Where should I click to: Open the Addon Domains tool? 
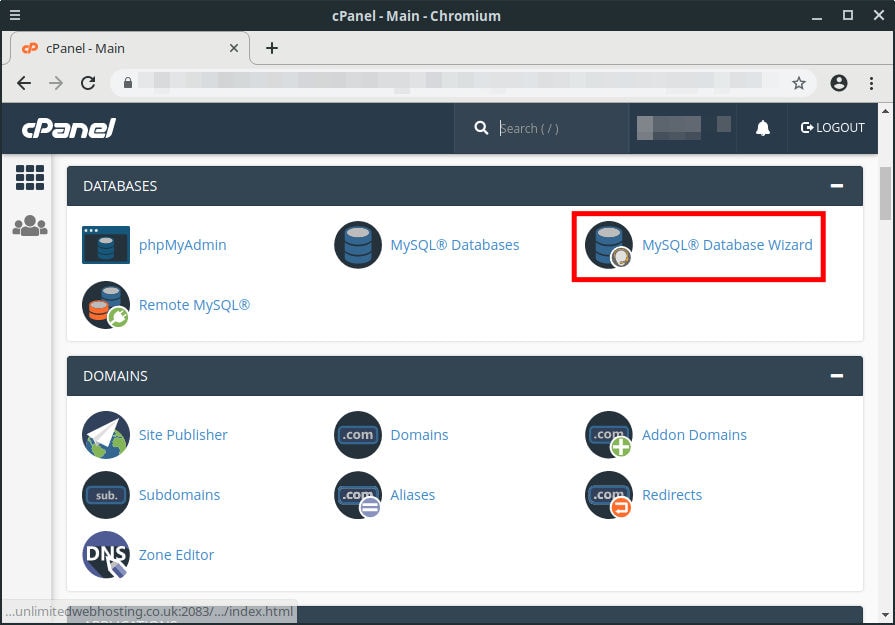(694, 435)
